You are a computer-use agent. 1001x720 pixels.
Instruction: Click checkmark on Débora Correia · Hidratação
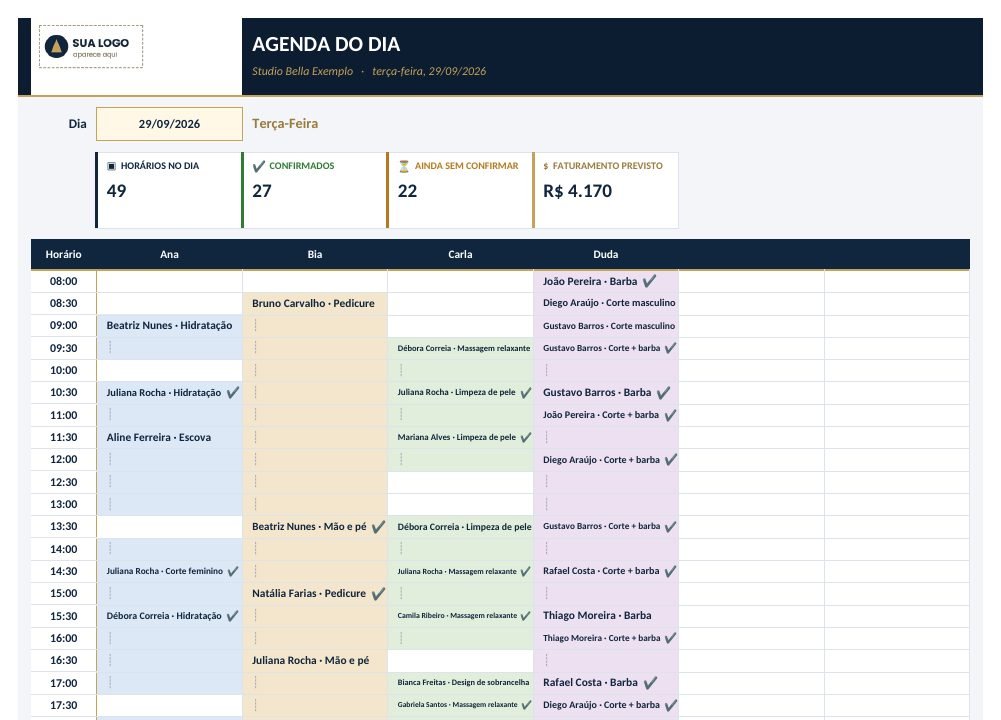(233, 616)
